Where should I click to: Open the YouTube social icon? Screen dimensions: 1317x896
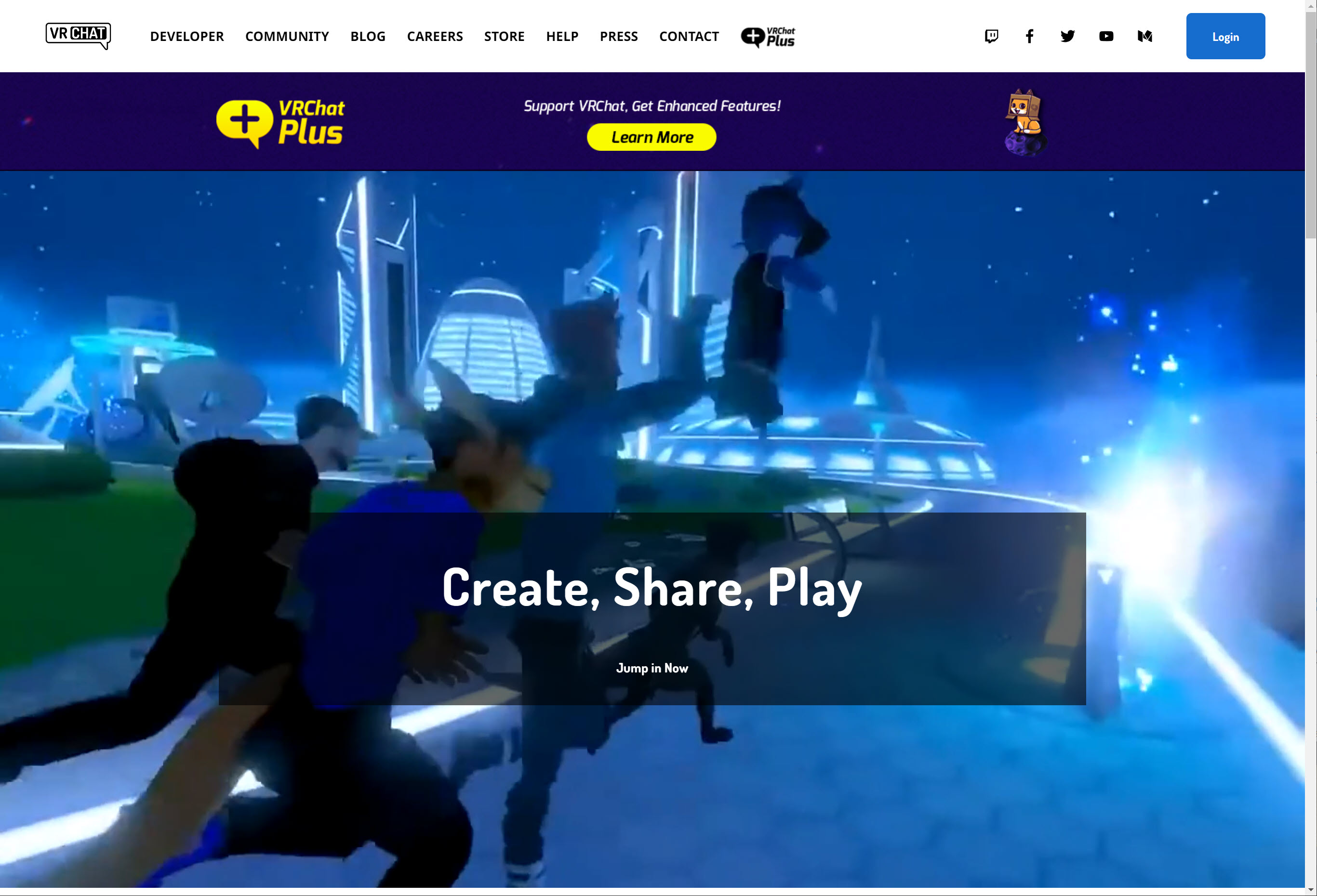click(1105, 36)
